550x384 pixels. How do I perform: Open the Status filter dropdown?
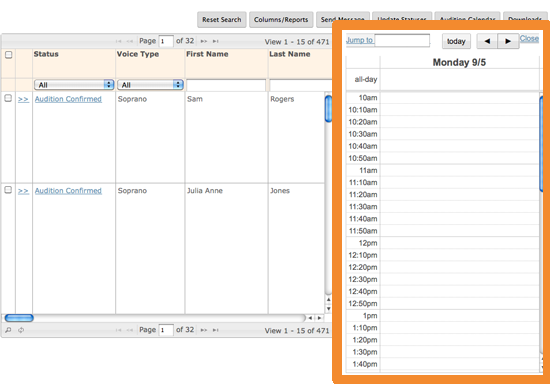click(74, 85)
